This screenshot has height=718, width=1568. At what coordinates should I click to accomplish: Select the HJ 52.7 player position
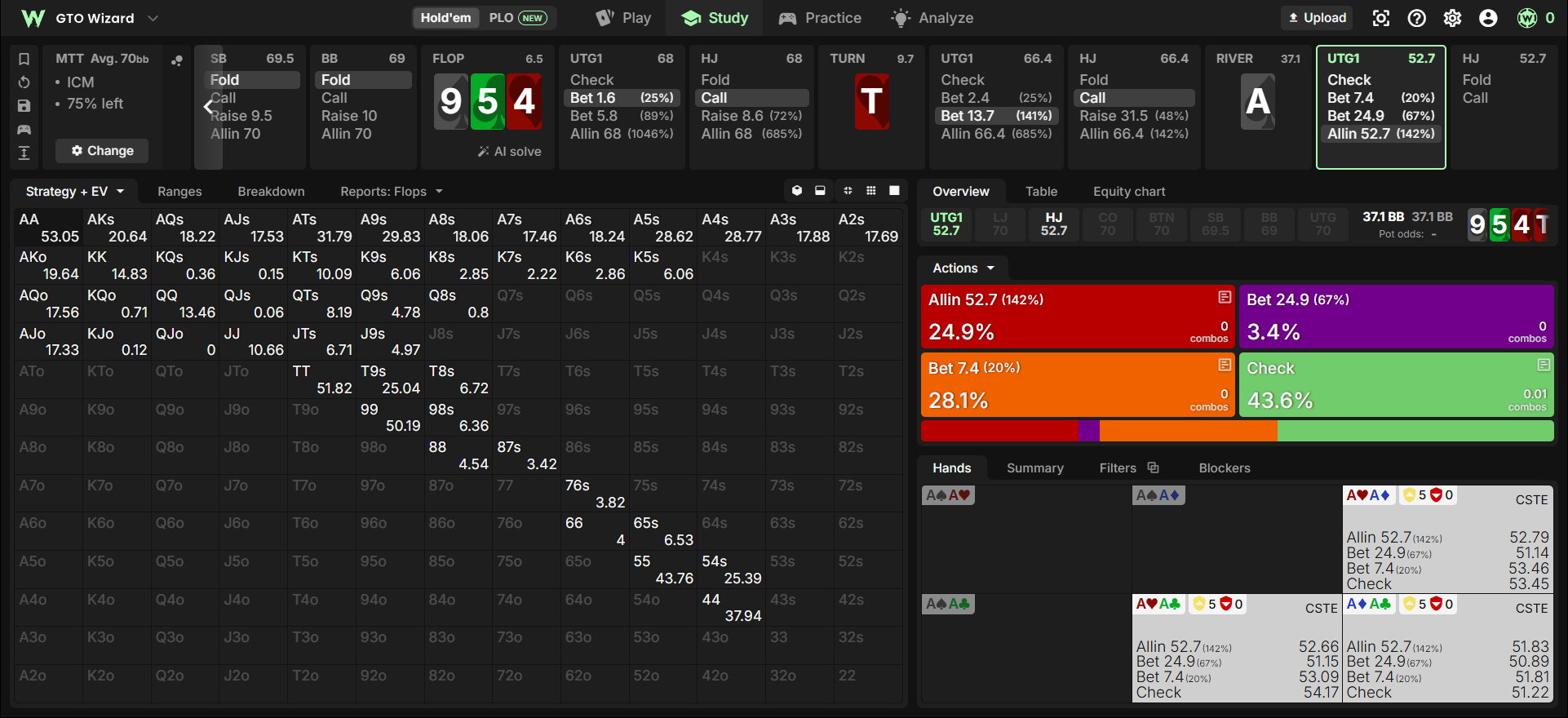pos(1053,224)
